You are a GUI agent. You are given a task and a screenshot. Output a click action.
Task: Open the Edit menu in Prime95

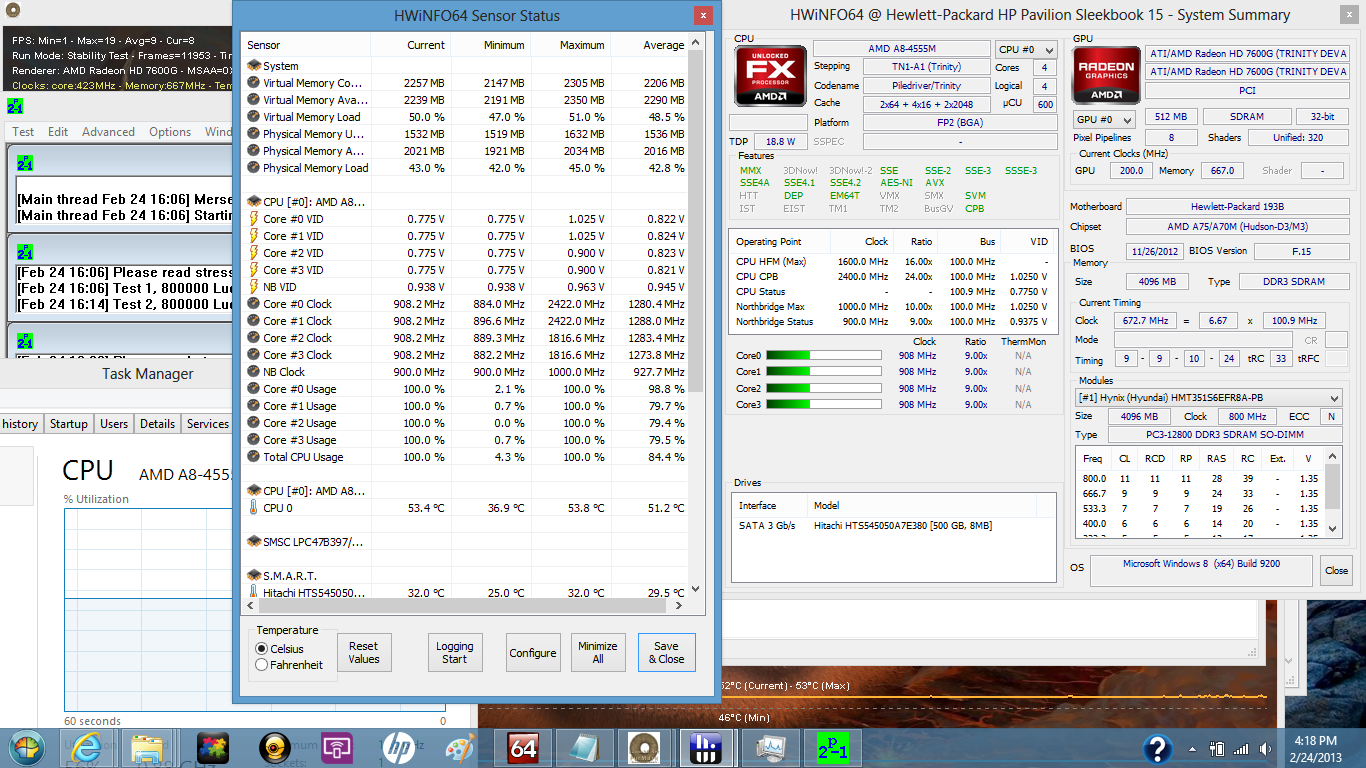pos(58,132)
